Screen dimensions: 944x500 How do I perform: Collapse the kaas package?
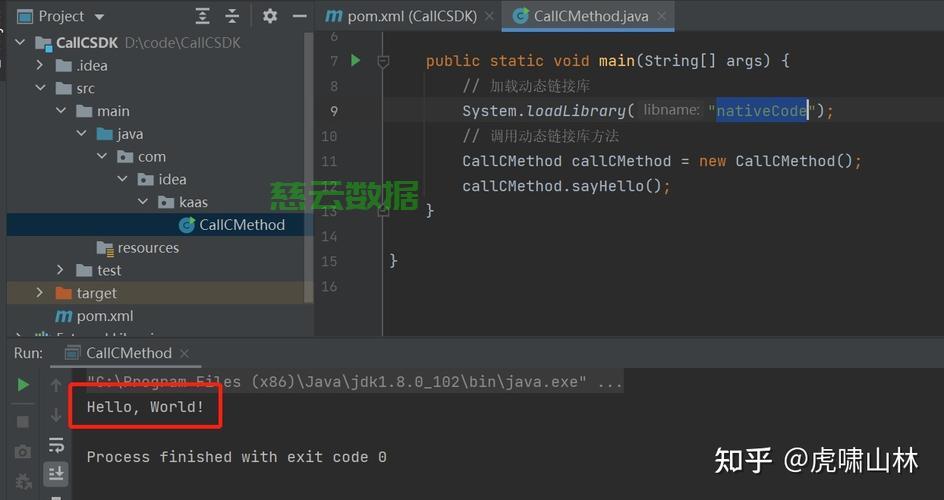tap(143, 202)
